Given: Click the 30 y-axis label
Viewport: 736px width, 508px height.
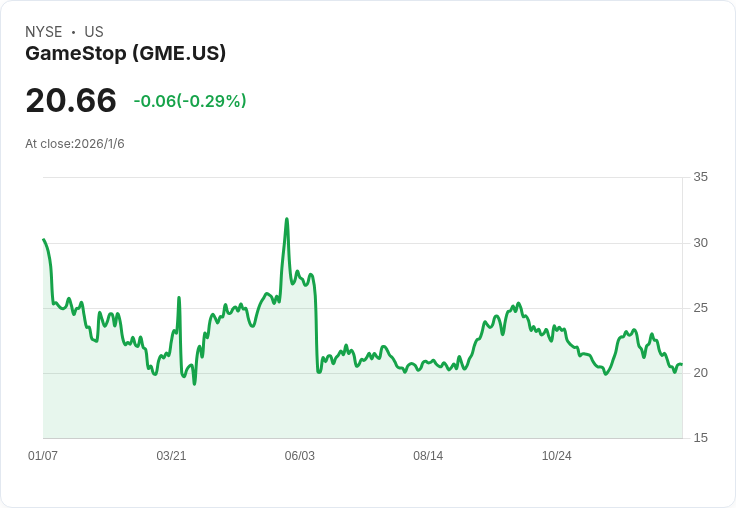Looking at the screenshot, I should pos(701,243).
